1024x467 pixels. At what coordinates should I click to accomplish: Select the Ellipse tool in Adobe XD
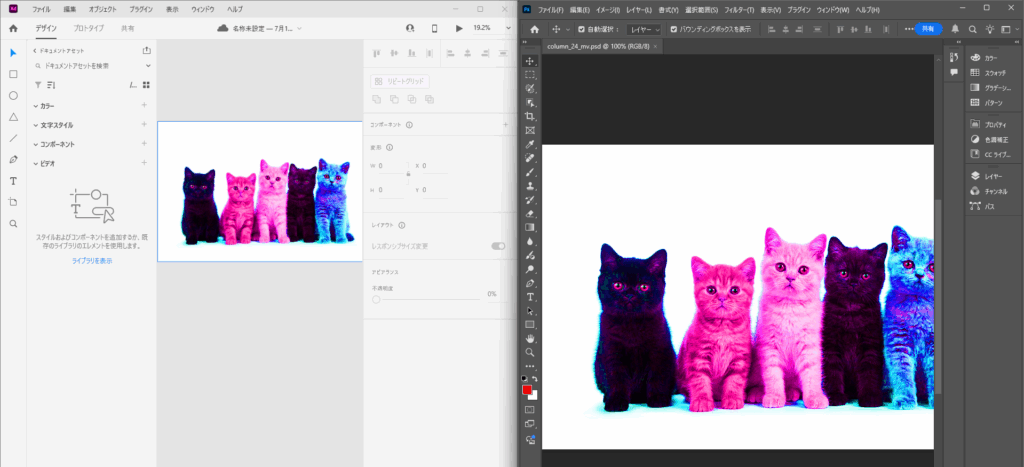(x=13, y=96)
